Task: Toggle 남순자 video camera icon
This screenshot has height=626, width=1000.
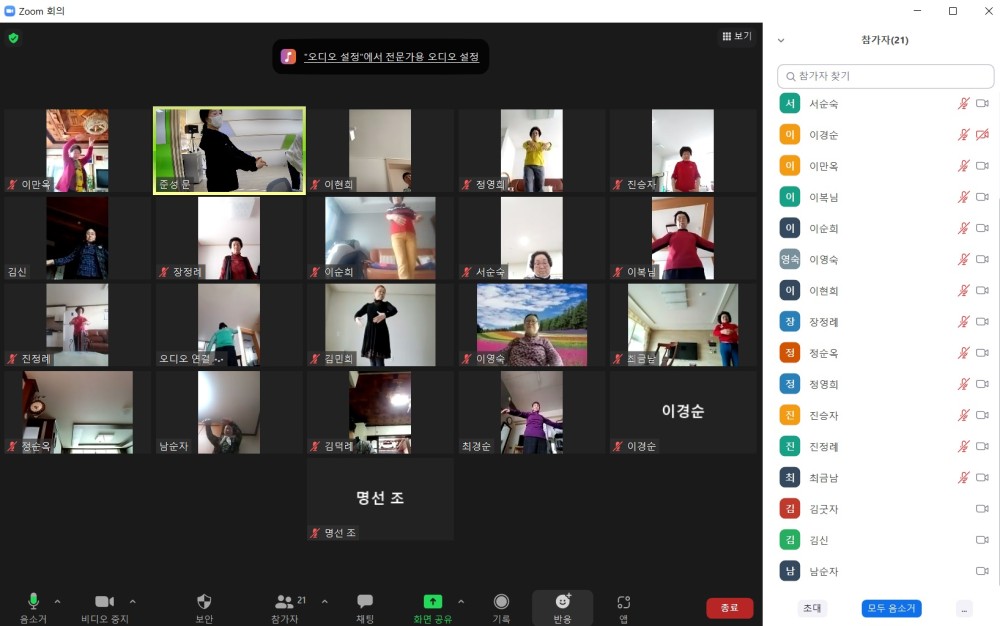Action: tap(982, 571)
